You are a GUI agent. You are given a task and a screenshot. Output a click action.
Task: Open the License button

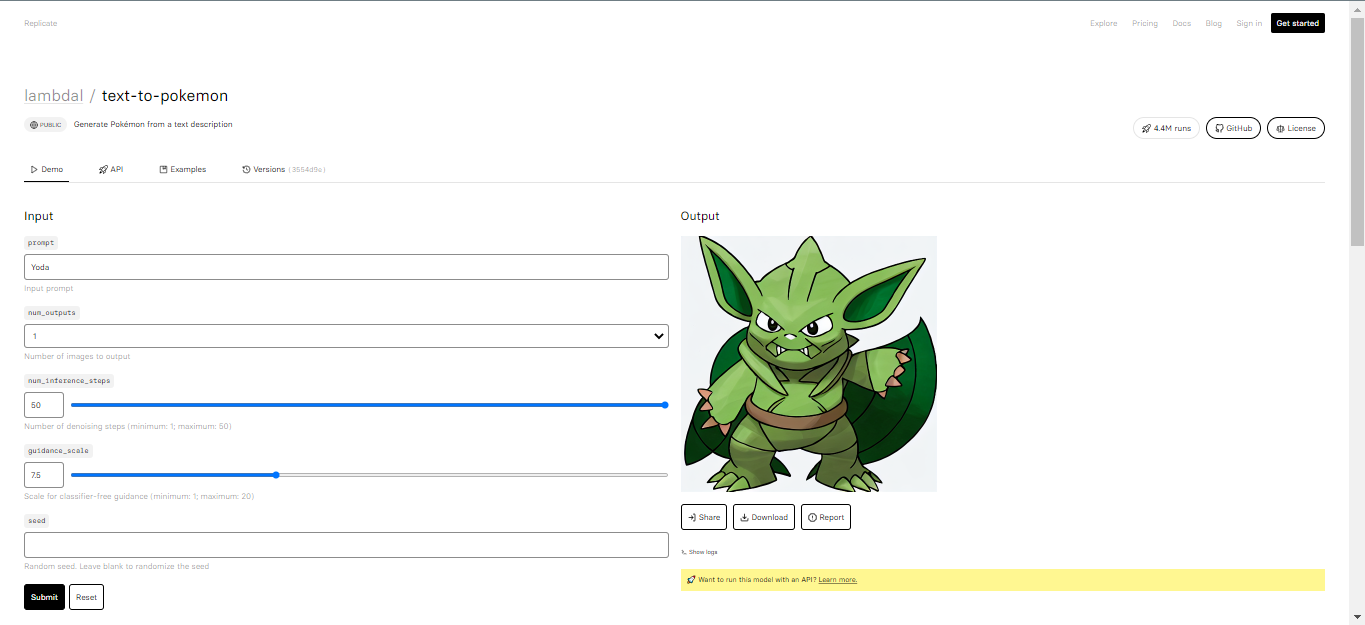coord(1296,128)
